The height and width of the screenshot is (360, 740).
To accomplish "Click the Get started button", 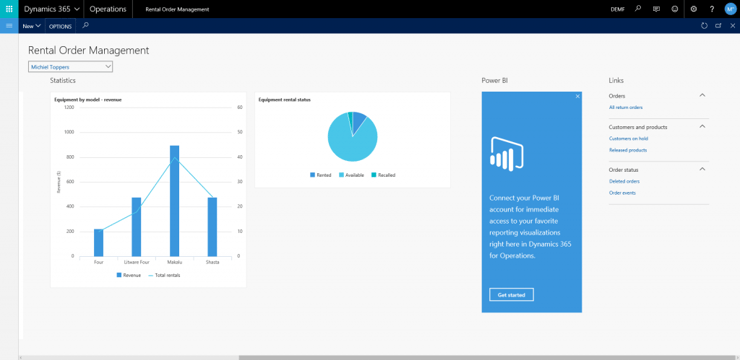I will 511,295.
